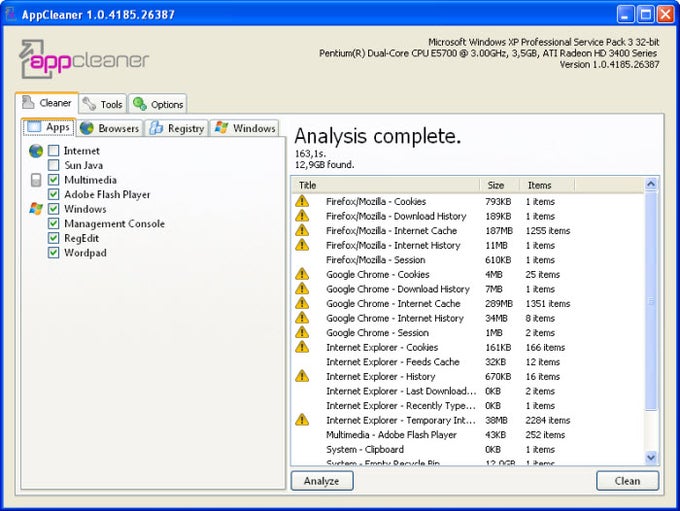This screenshot has width=680, height=511.
Task: Switch to the Windows sub-tab
Action: point(245,128)
